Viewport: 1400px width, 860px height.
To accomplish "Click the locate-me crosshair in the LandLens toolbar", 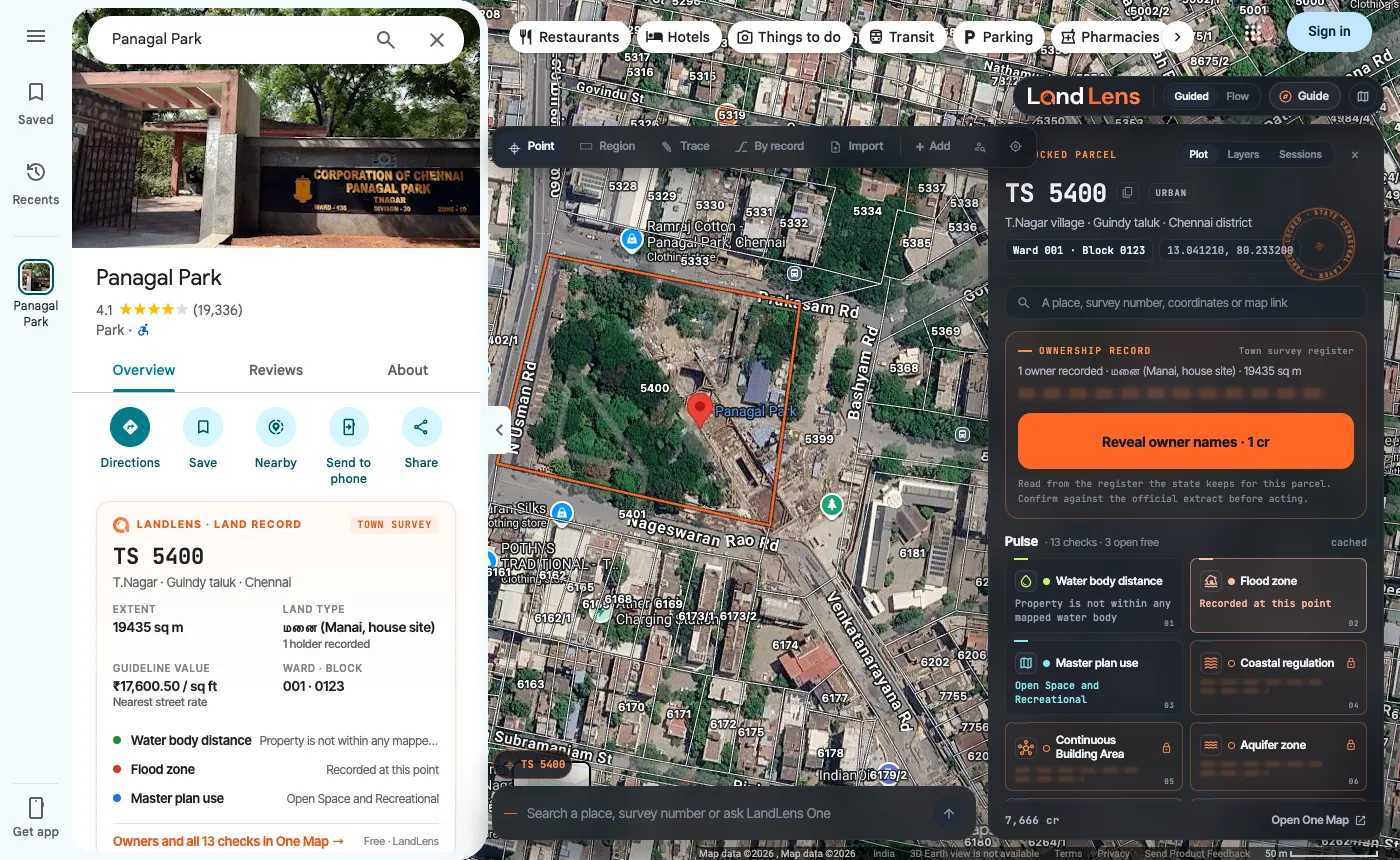I will pyautogui.click(x=1015, y=146).
